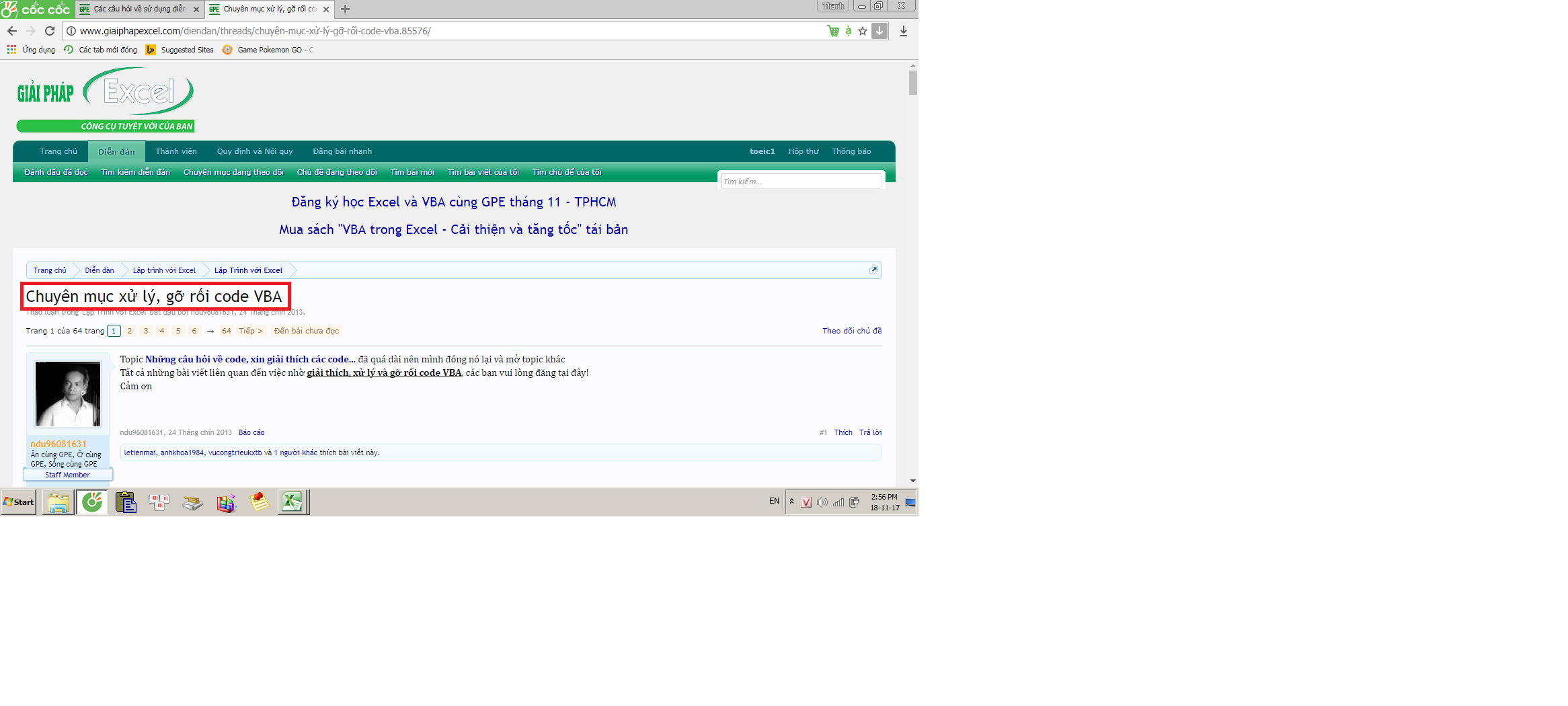Click the volume speaker icon in system tray
Screen dimensions: 1568x706
822,502
